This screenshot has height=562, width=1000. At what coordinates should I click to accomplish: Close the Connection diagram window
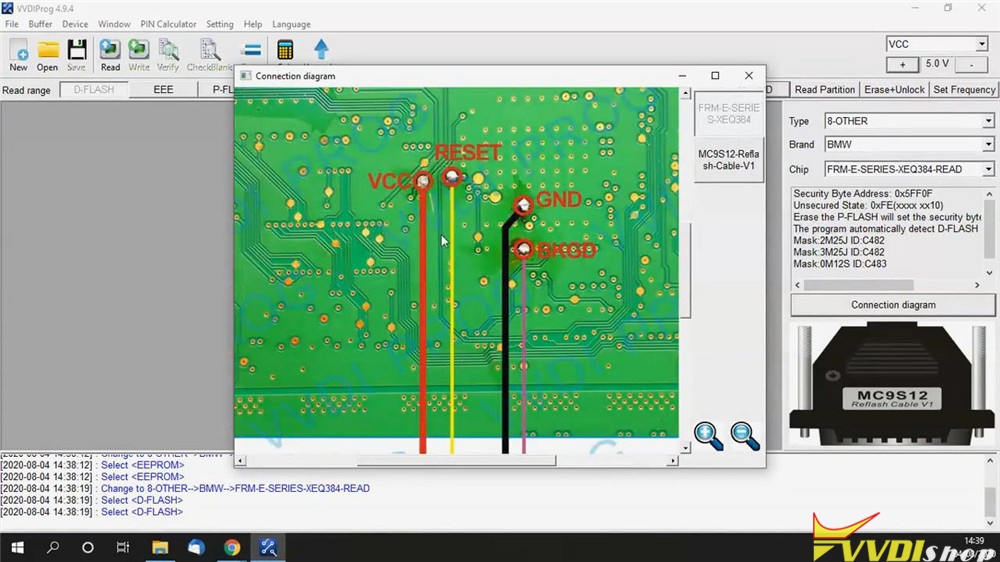pyautogui.click(x=749, y=75)
